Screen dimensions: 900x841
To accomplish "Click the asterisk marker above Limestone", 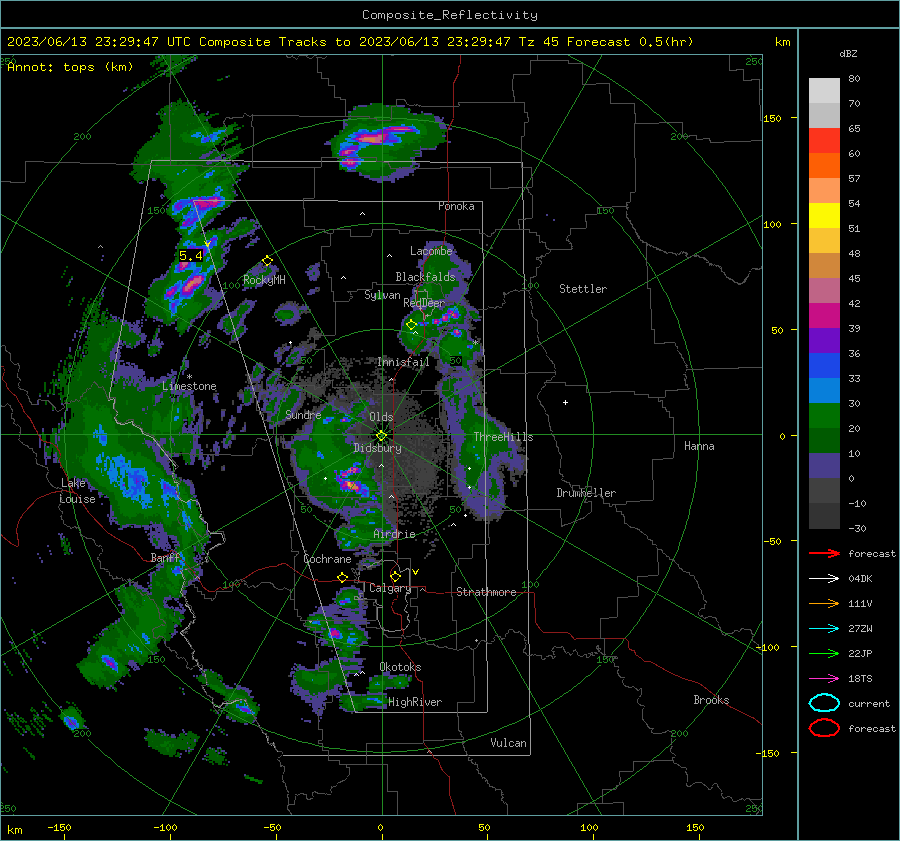I will point(189,377).
